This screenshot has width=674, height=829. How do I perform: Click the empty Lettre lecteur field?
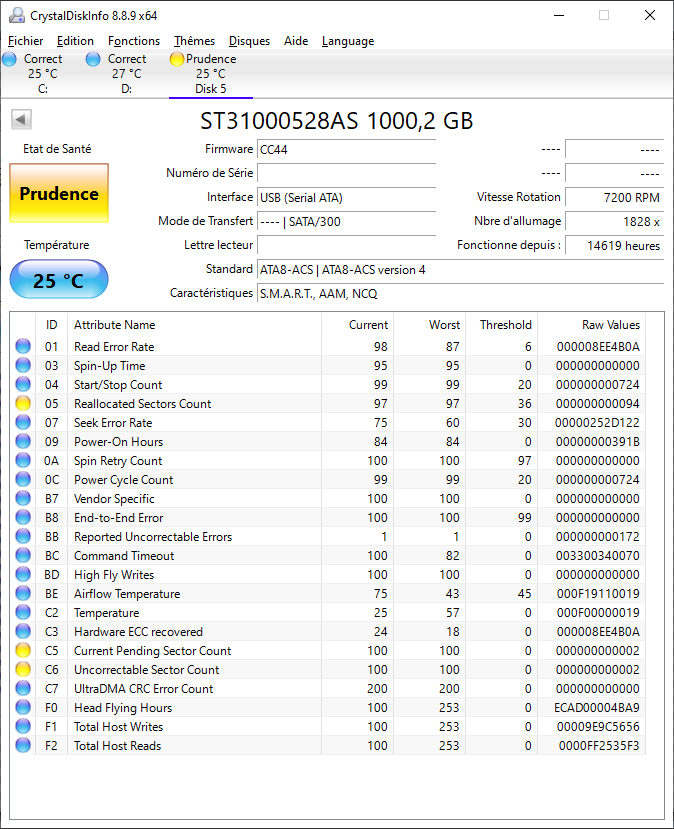(x=346, y=245)
